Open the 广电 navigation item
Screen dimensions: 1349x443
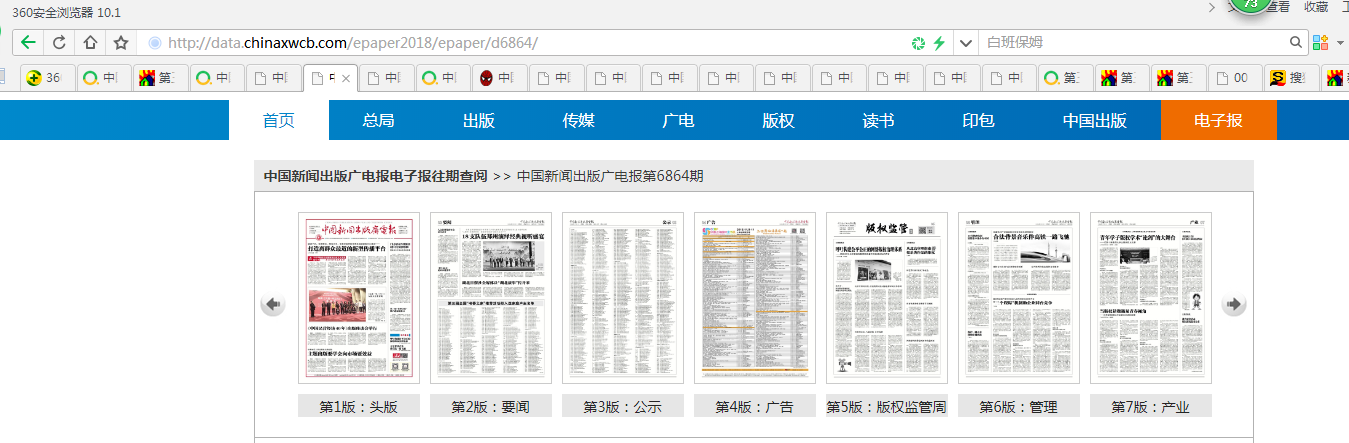pos(679,121)
